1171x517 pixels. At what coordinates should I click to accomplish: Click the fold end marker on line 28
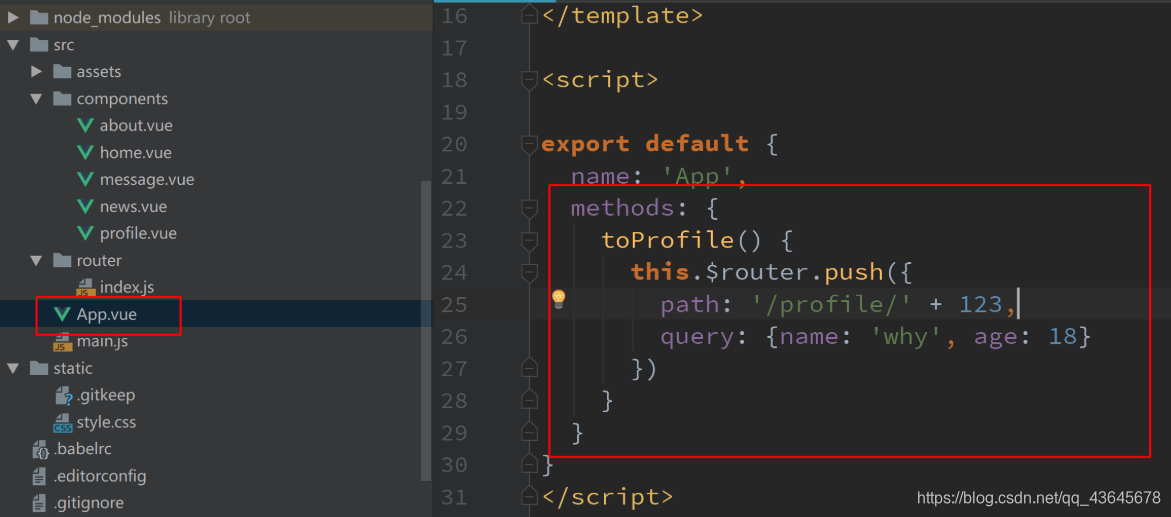pyautogui.click(x=529, y=400)
